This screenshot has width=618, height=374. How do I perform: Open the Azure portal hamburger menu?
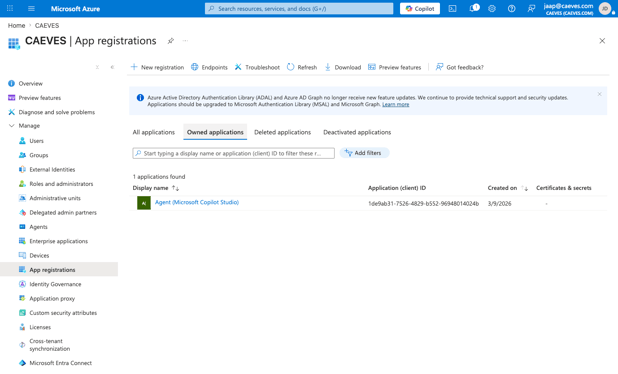[31, 8]
